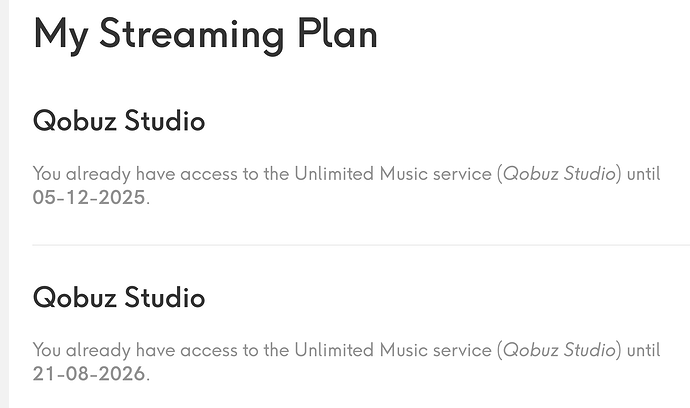Click the first "Qobuz Studio" subscription heading
The height and width of the screenshot is (408, 690).
click(x=119, y=121)
